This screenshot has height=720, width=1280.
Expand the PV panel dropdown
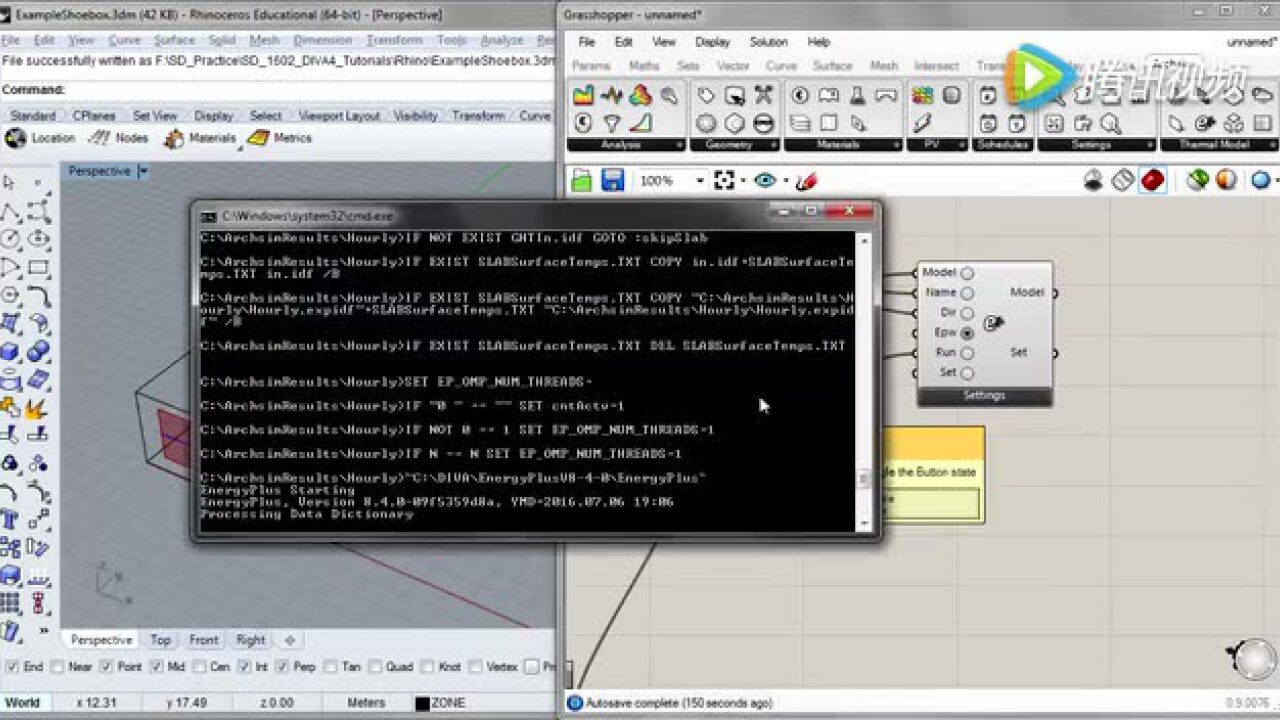click(960, 145)
